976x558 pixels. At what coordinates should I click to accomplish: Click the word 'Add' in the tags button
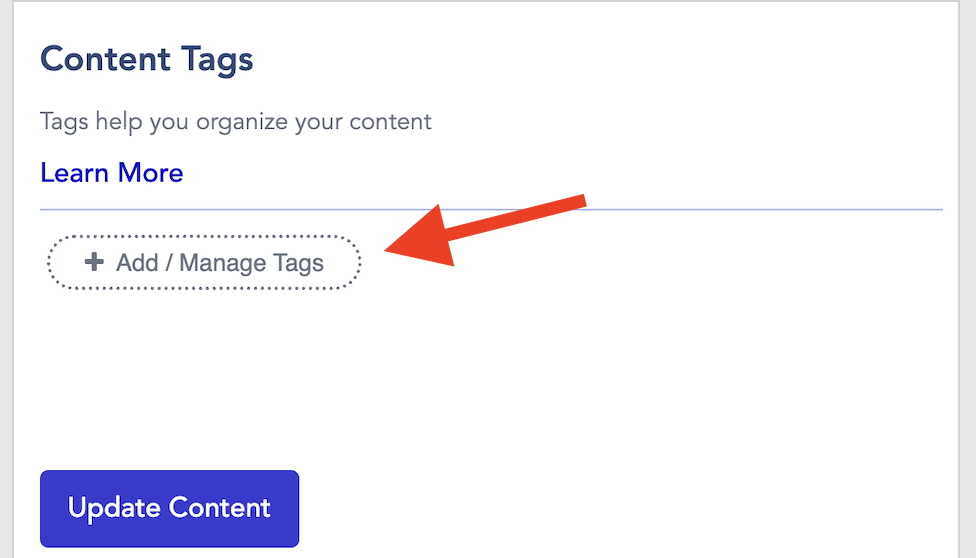138,263
